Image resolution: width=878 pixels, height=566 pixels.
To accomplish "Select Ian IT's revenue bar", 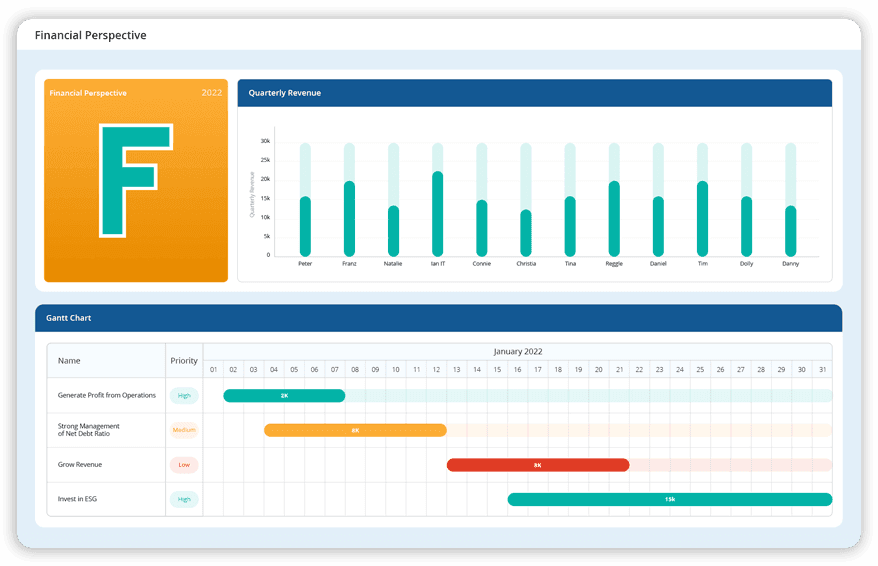I will point(437,213).
